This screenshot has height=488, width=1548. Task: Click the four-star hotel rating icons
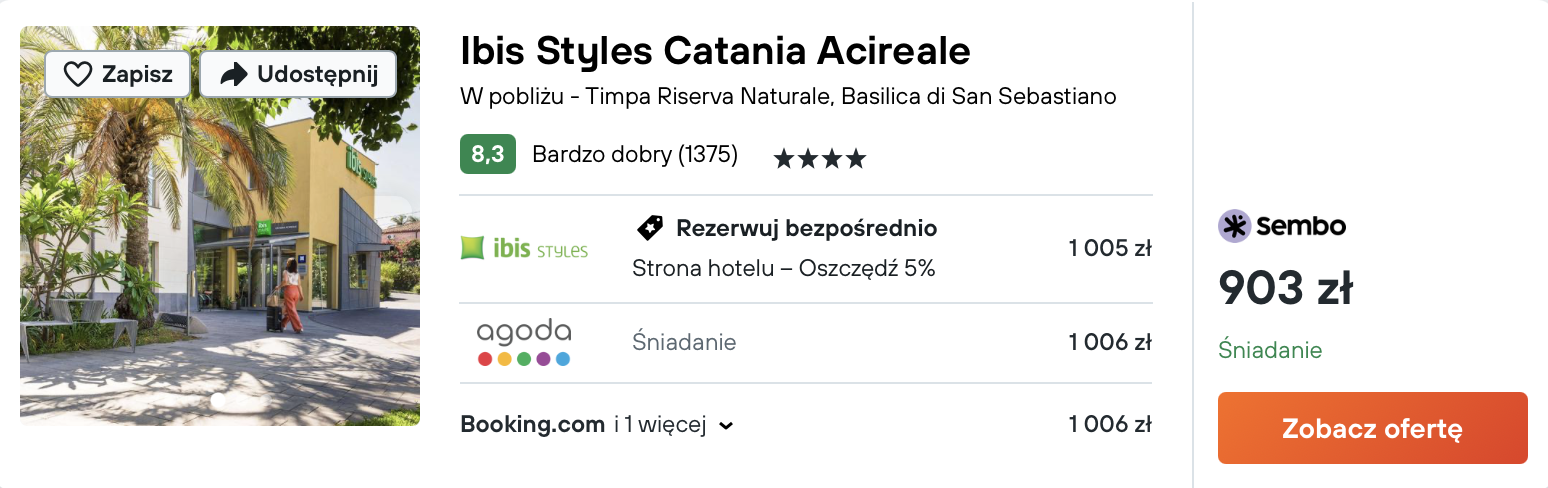pos(820,158)
